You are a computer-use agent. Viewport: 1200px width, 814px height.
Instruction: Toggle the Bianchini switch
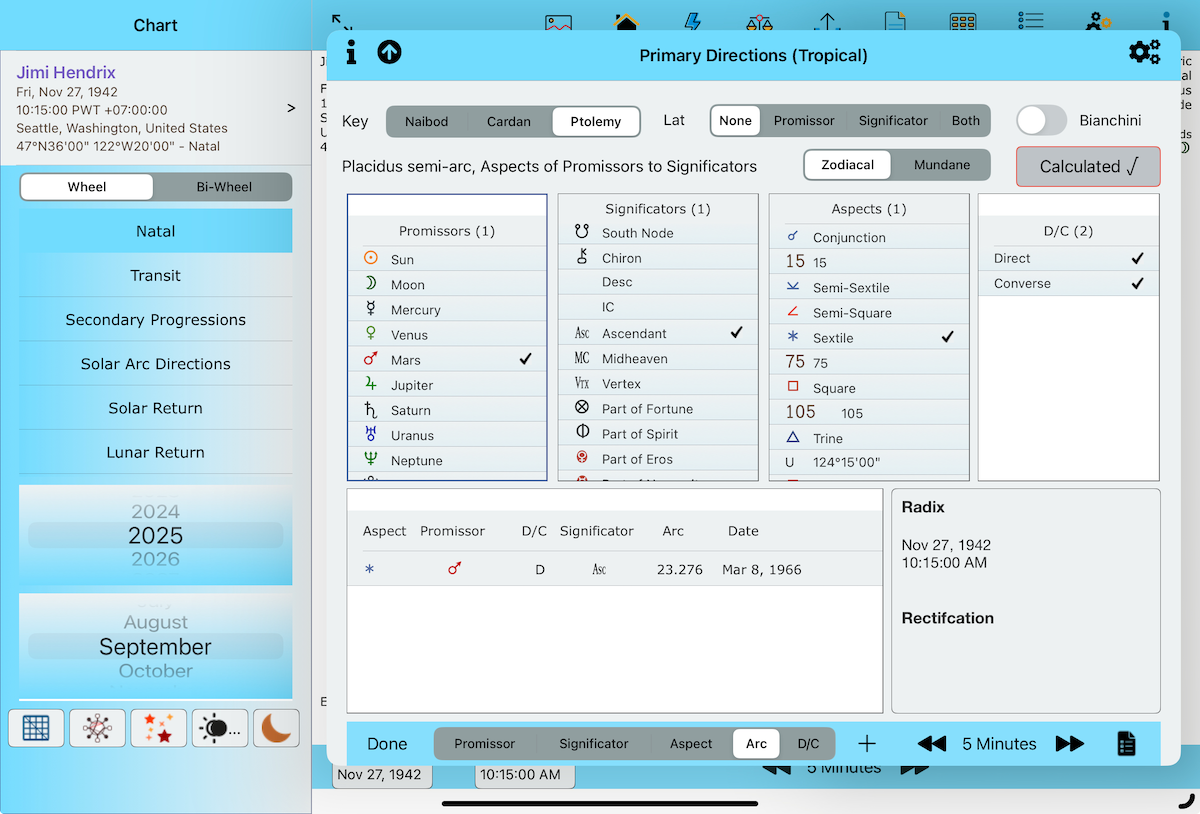point(1042,120)
